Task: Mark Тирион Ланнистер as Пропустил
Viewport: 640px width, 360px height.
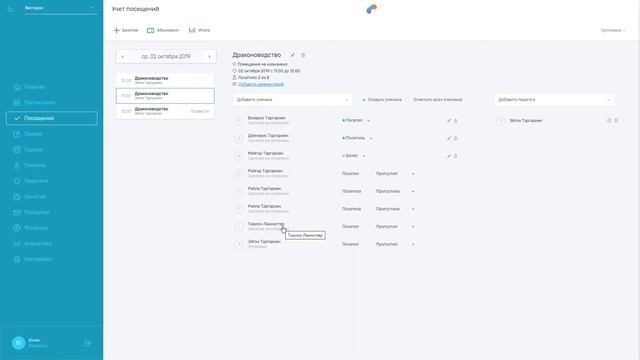Action: click(x=387, y=227)
